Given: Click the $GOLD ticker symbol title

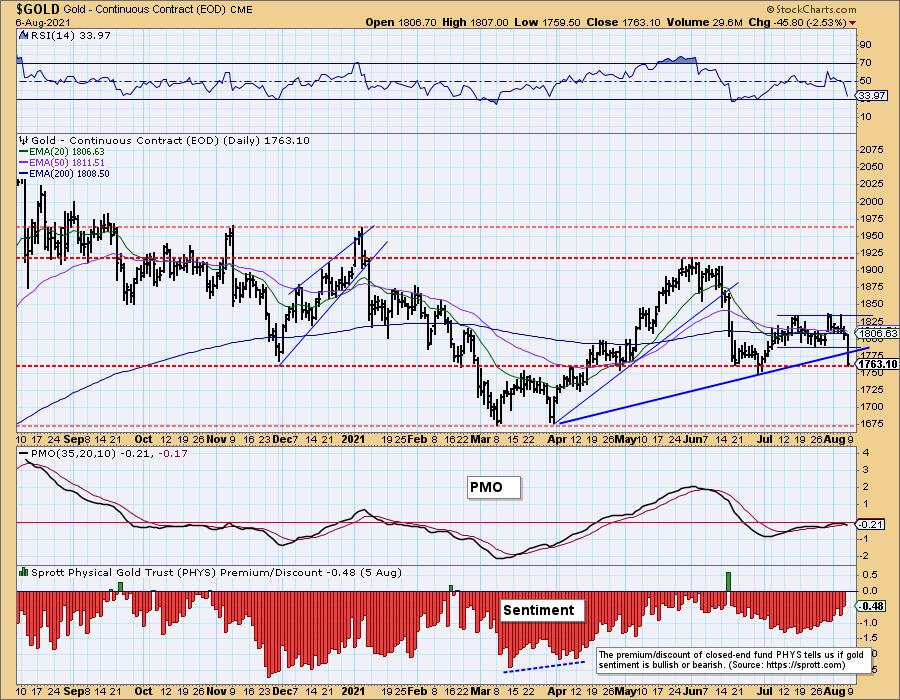Looking at the screenshot, I should [37, 9].
